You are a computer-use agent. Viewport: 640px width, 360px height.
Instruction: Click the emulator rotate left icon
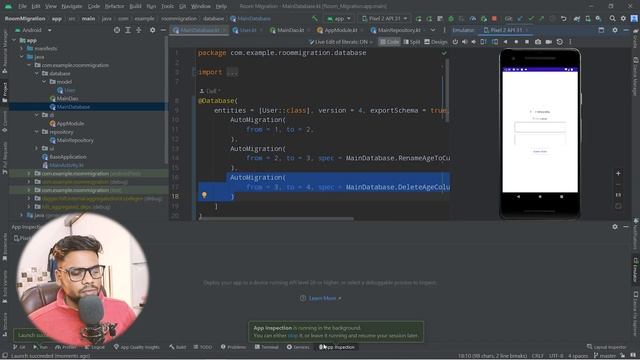[x=484, y=42]
